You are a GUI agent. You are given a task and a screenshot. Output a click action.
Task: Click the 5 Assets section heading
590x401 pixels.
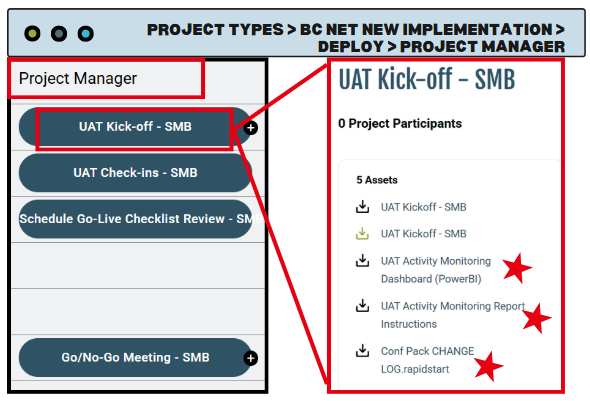tap(377, 180)
